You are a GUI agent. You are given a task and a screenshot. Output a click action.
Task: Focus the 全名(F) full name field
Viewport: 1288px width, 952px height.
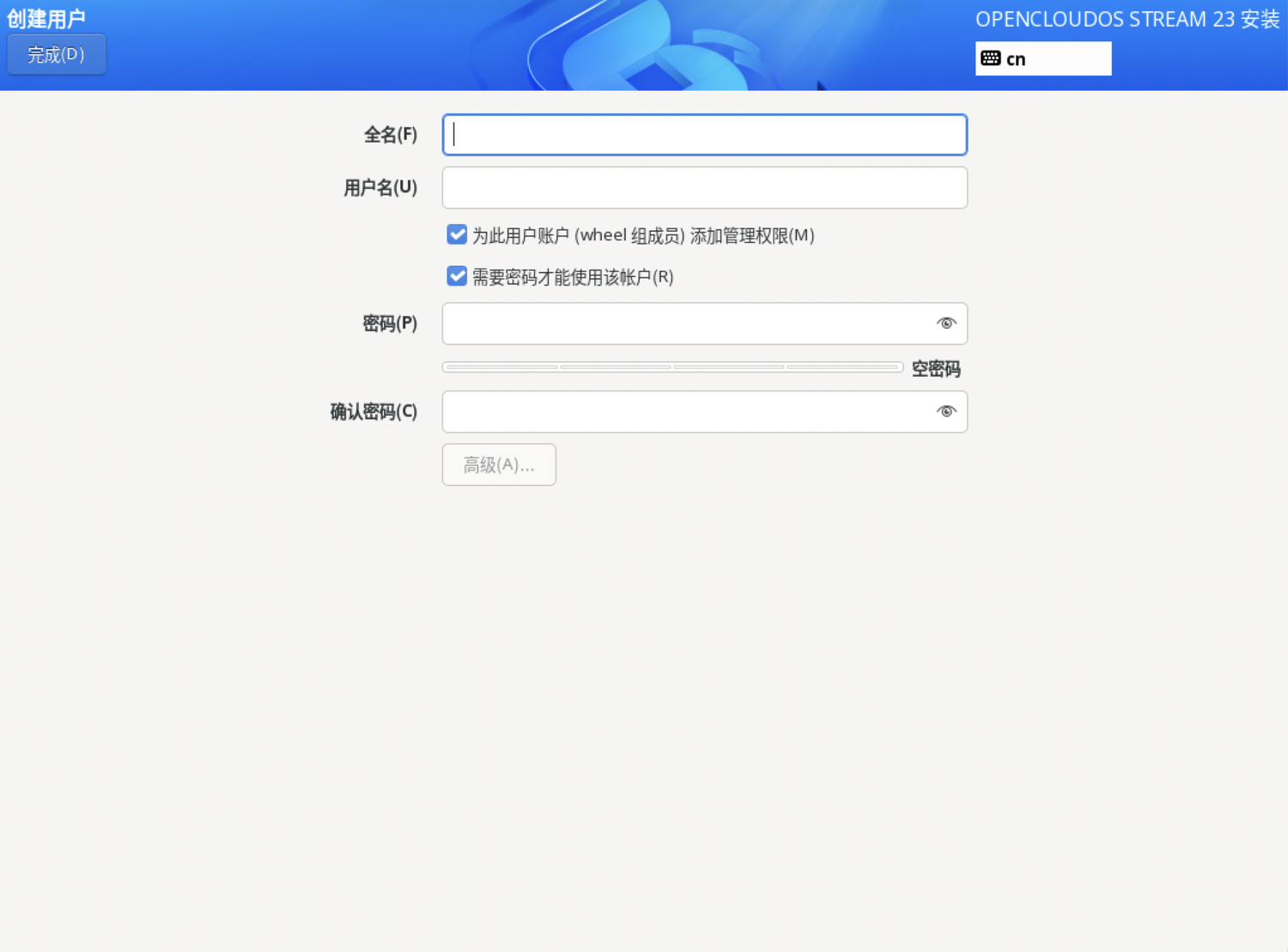705,135
